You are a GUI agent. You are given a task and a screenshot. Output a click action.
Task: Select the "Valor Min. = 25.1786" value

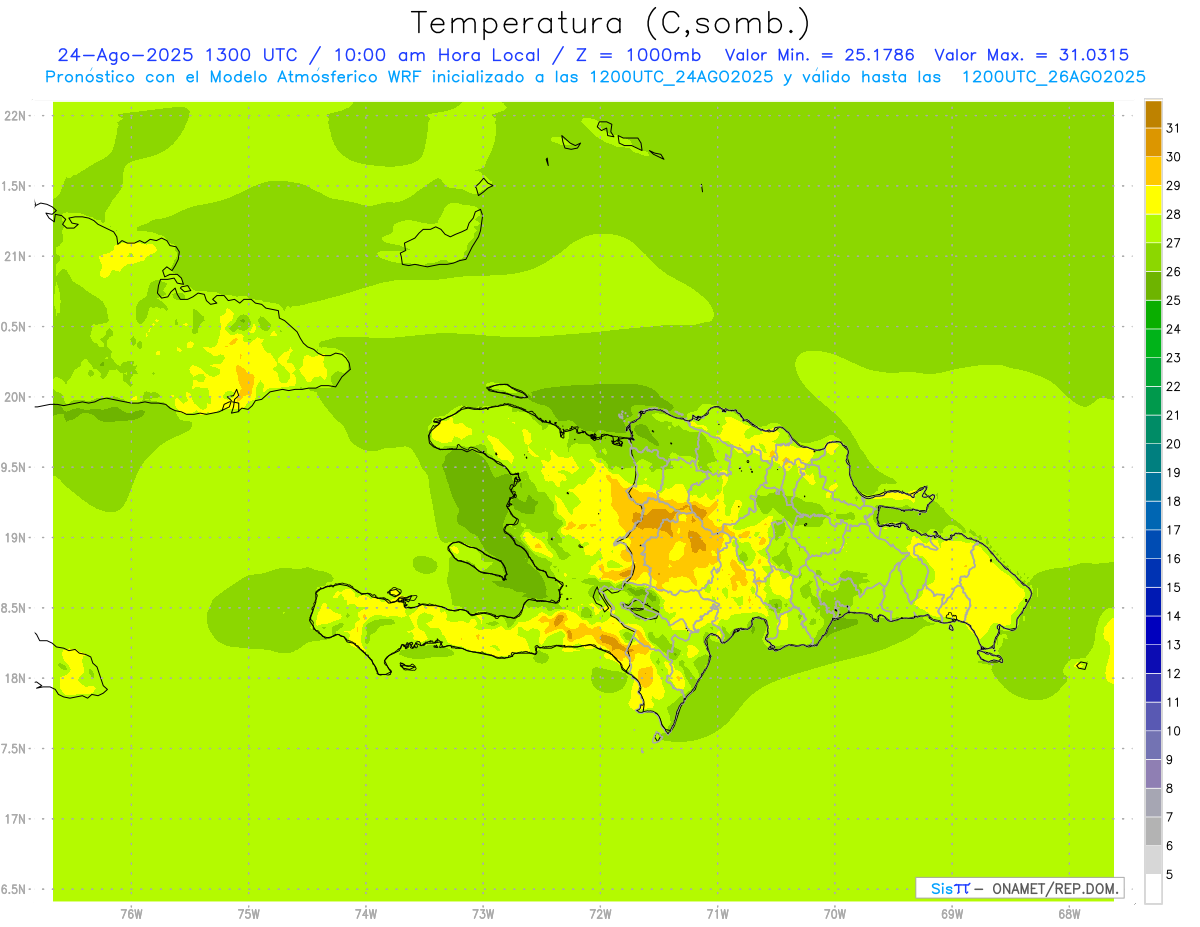coord(819,55)
